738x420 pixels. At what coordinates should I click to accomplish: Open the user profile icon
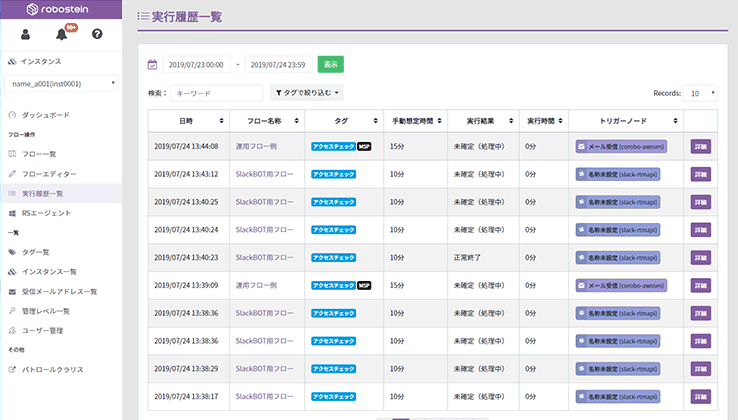click(x=25, y=34)
